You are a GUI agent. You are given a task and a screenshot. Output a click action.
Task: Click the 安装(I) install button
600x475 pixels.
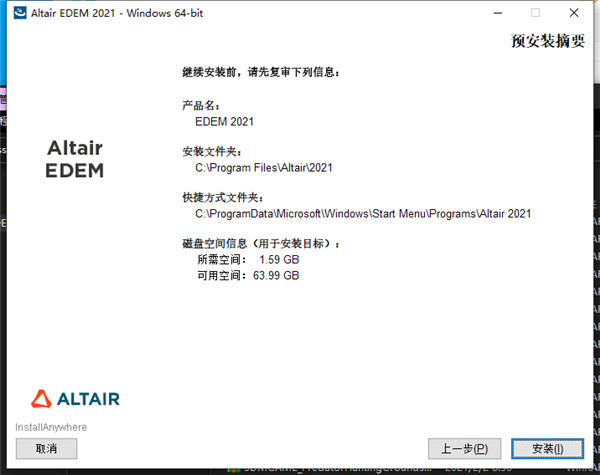pos(547,449)
